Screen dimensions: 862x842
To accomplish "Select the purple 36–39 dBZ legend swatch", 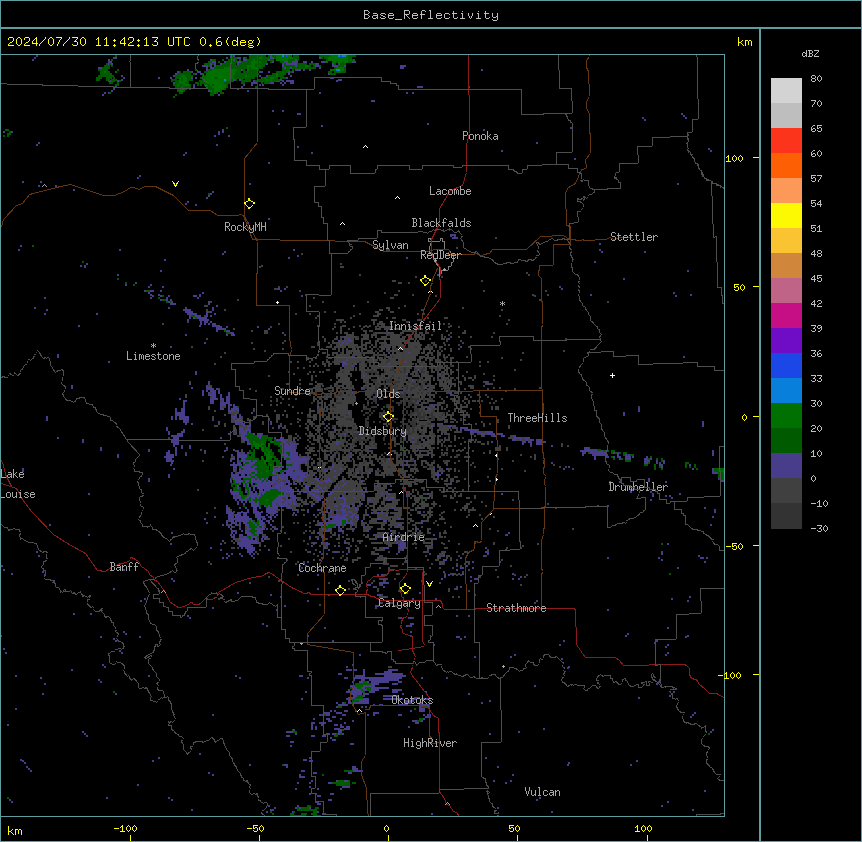I will click(x=786, y=341).
